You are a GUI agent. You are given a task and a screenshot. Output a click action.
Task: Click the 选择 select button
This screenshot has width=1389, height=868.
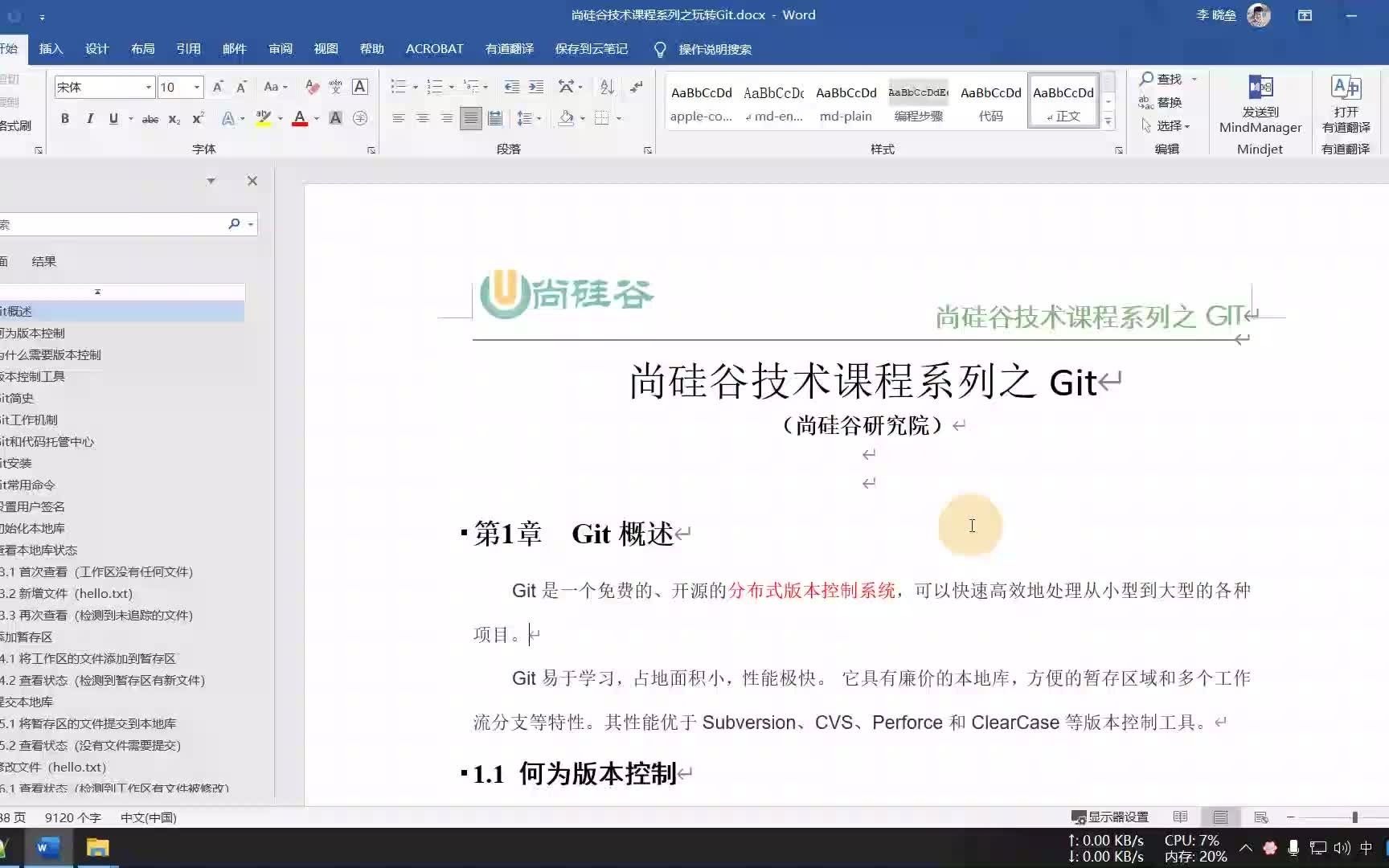[1165, 126]
